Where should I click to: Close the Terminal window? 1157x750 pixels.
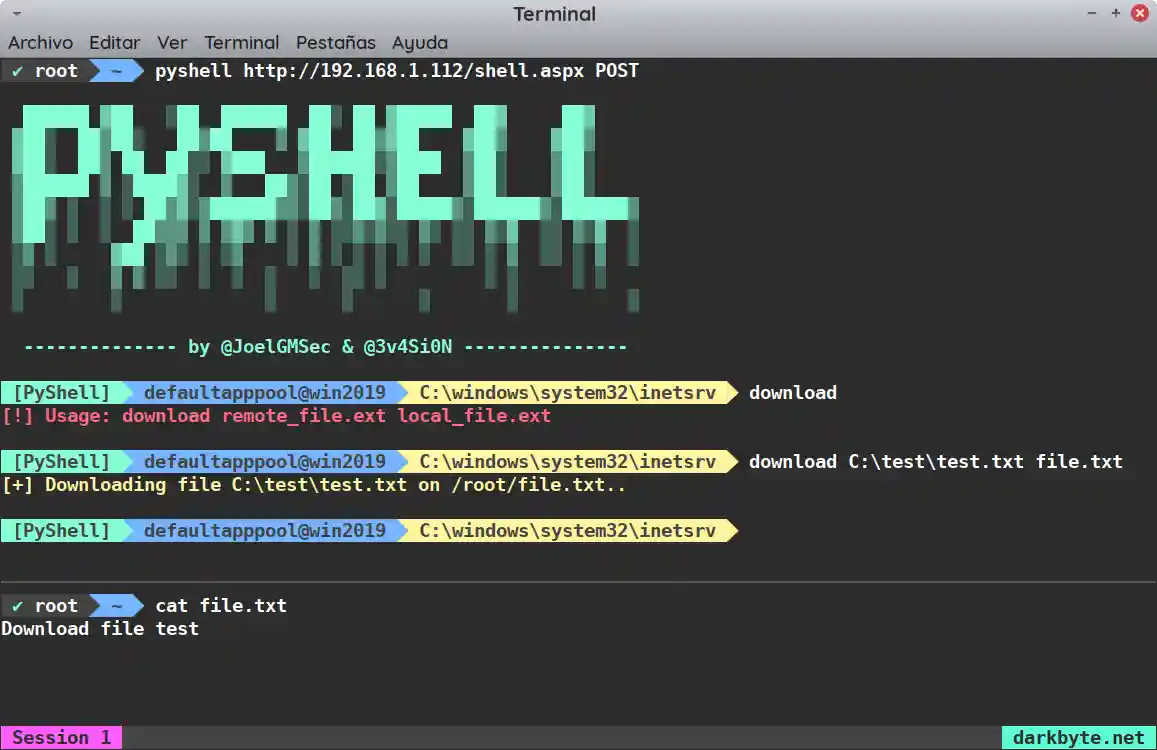[1140, 13]
